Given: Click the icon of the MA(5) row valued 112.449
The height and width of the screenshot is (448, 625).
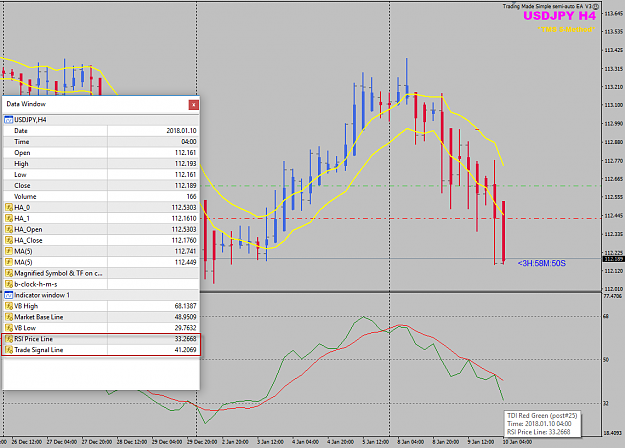Looking at the screenshot, I should pos(9,262).
